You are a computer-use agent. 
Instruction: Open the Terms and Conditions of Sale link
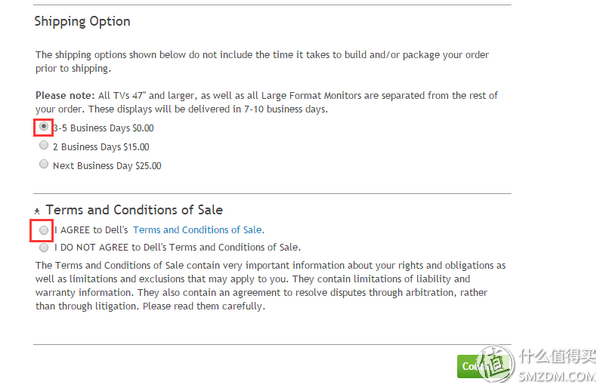[199, 230]
